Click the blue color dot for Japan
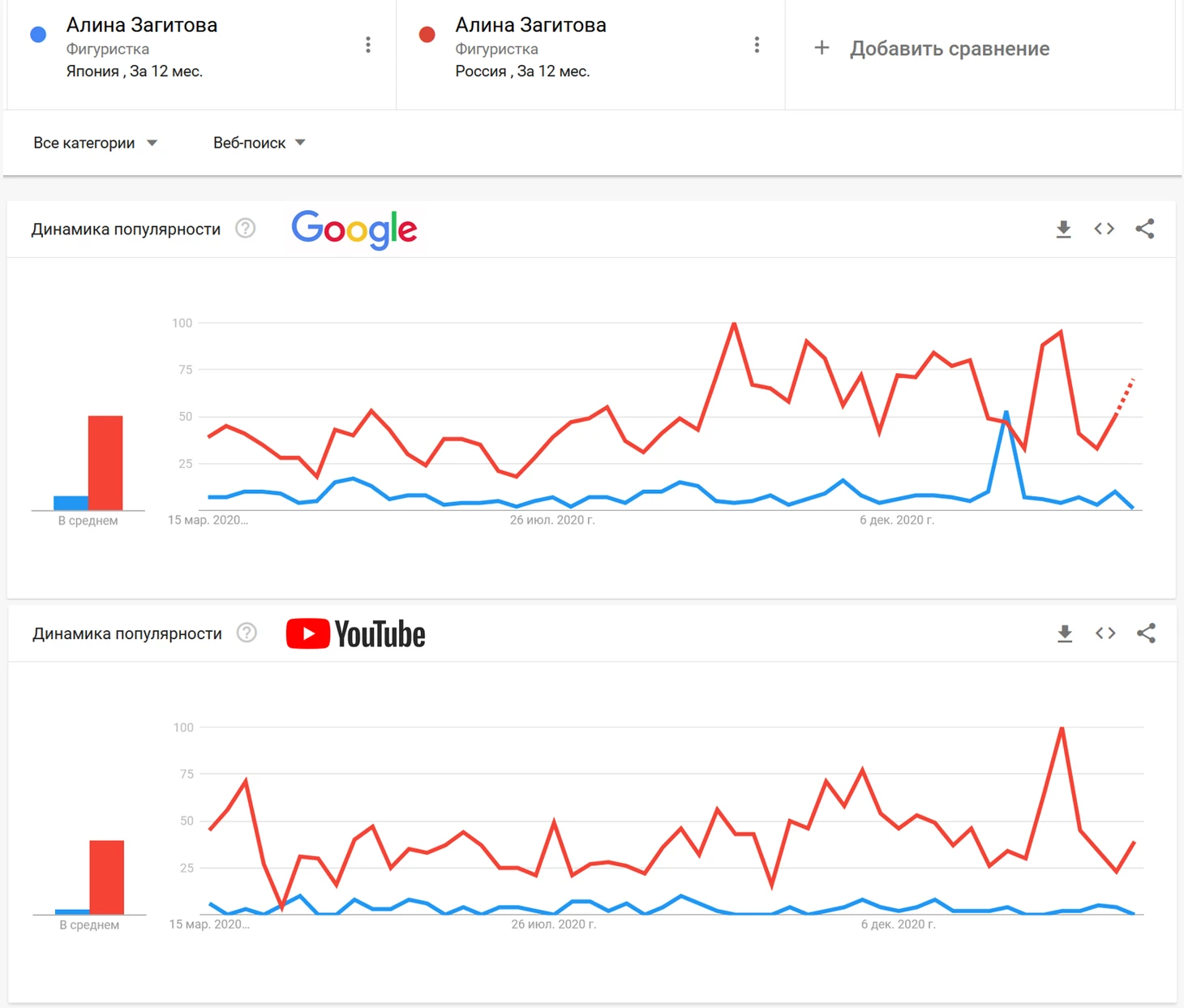Image resolution: width=1184 pixels, height=1008 pixels. 38,34
